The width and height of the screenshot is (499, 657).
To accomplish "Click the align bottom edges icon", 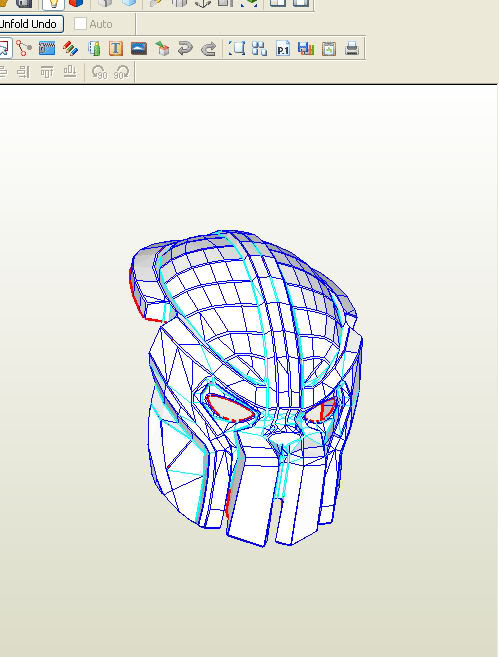I will 70,72.
